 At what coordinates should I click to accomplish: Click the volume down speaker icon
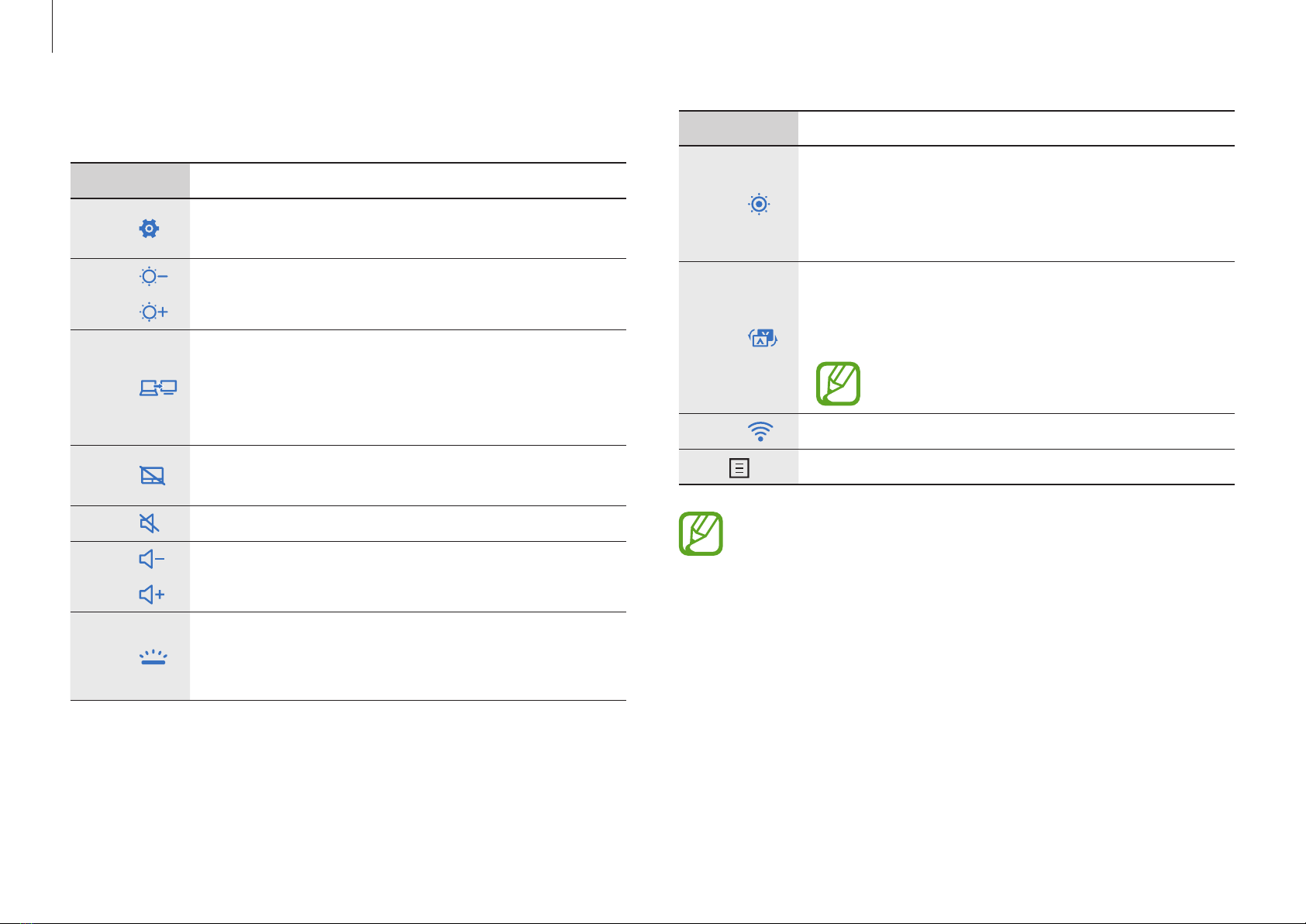(x=152, y=559)
